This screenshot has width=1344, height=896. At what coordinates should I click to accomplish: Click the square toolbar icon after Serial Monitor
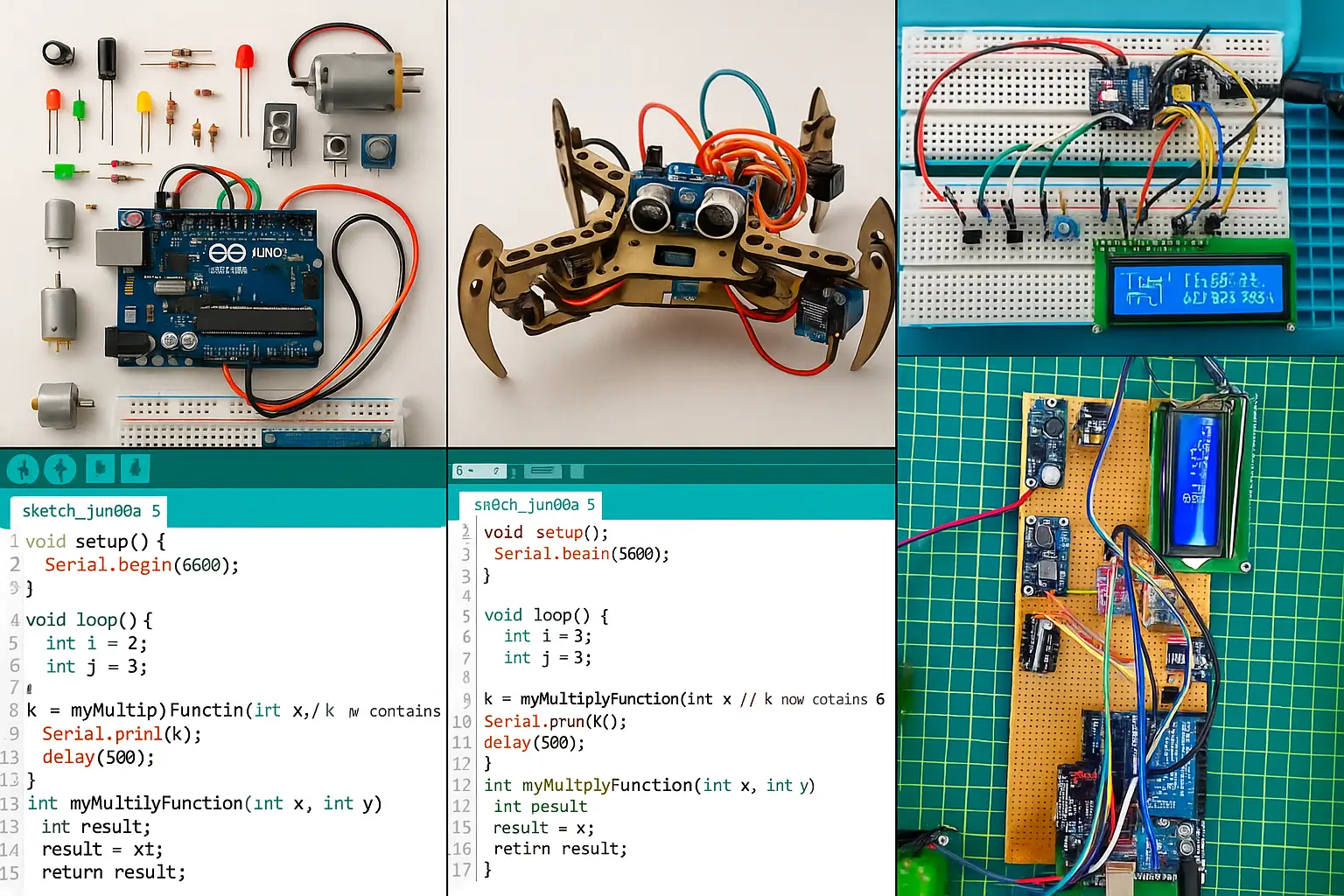[x=576, y=472]
